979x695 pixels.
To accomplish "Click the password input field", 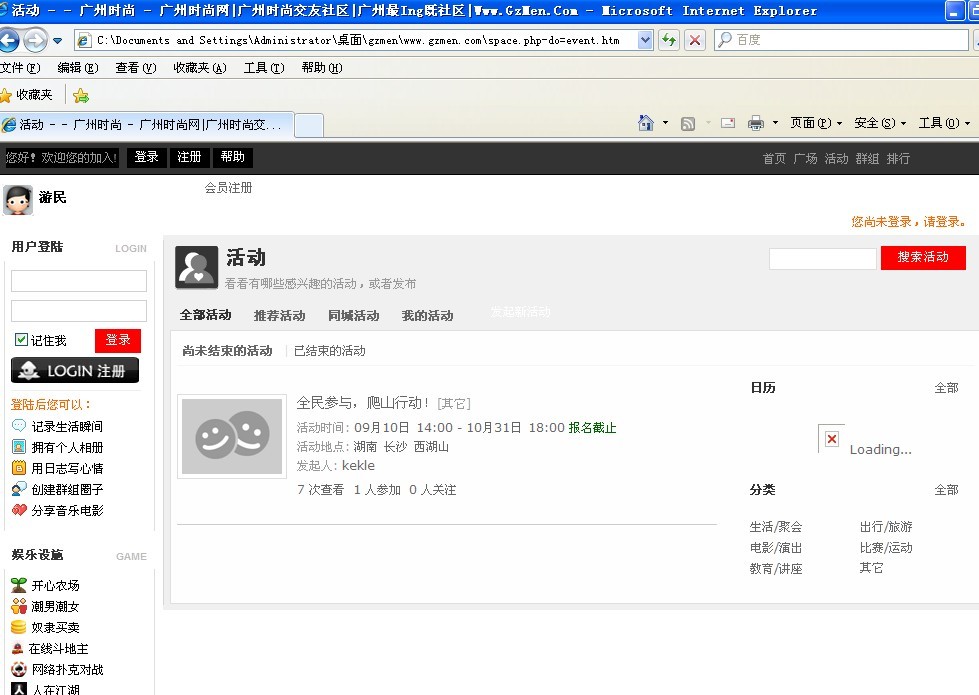I will pyautogui.click(x=79, y=311).
